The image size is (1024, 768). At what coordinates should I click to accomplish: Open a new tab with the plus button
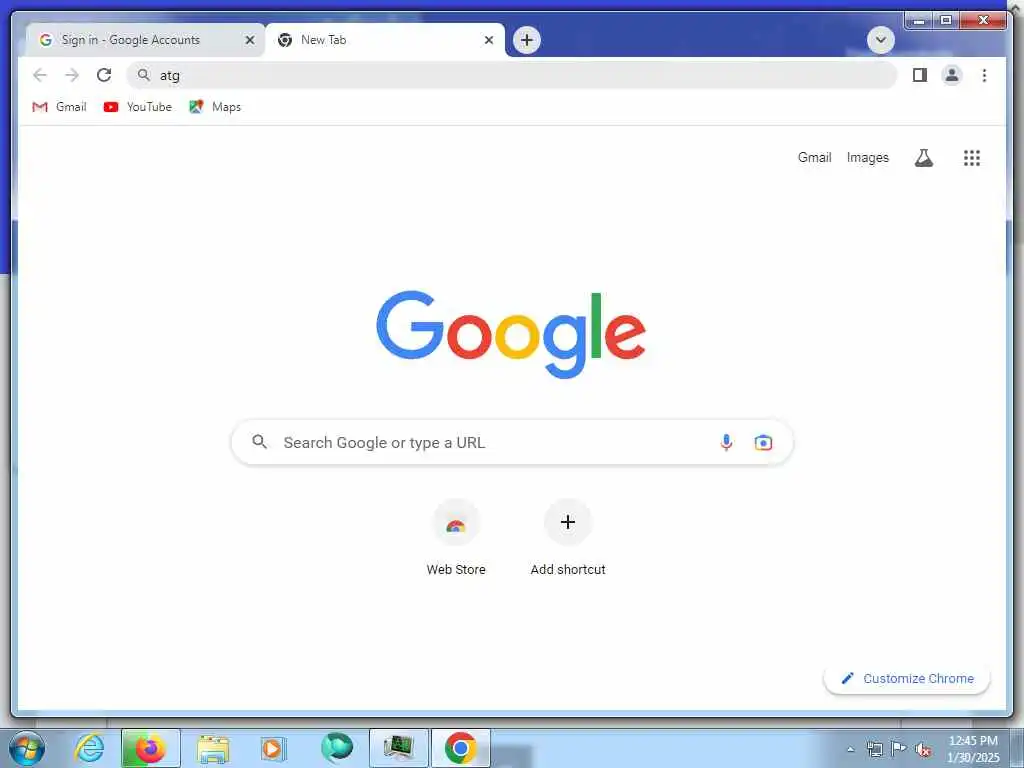(526, 40)
